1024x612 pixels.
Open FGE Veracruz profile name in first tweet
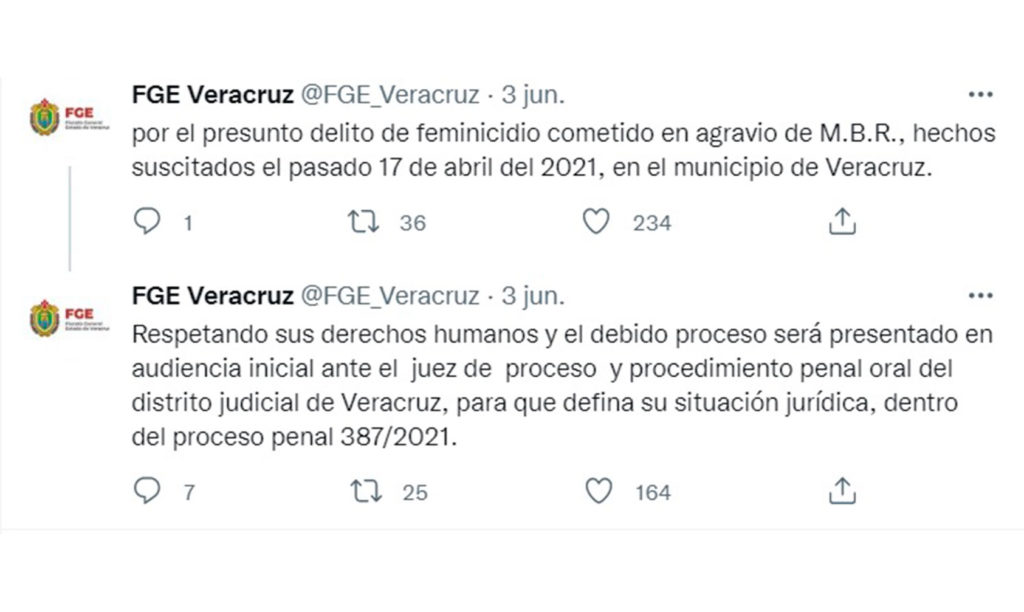point(212,95)
